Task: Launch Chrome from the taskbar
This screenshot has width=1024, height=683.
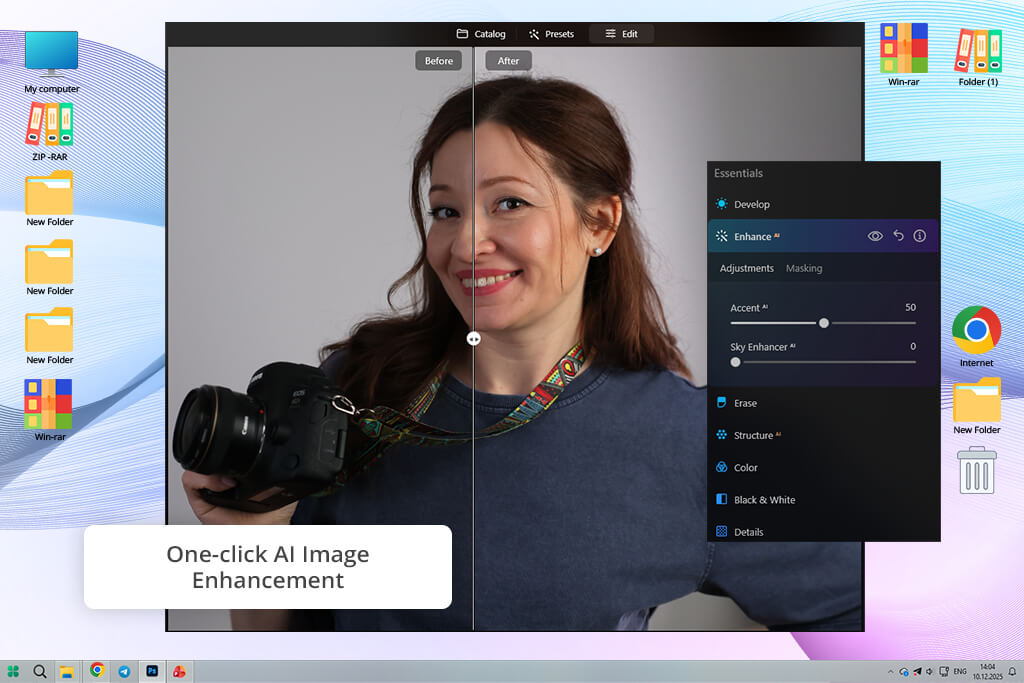Action: 97,670
